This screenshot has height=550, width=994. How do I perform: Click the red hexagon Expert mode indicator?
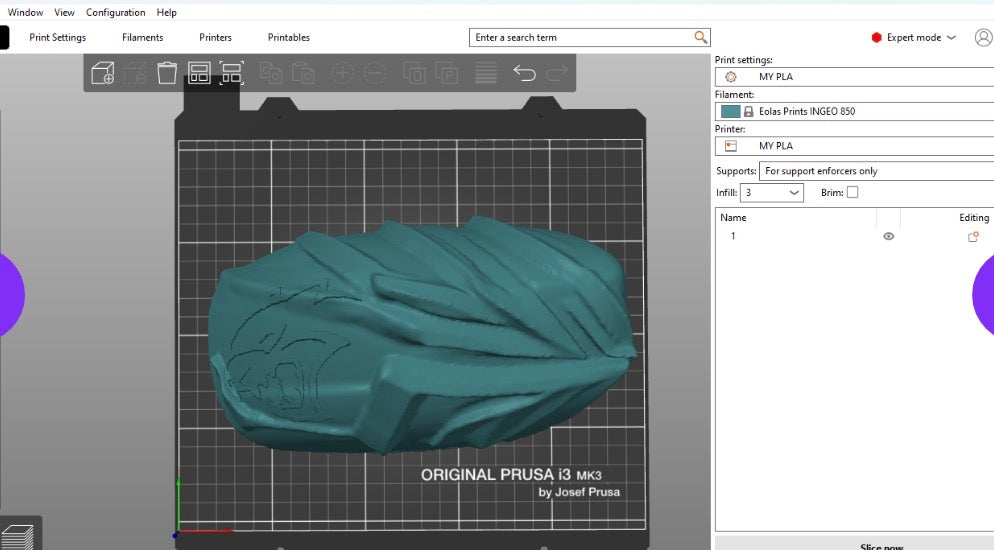877,37
